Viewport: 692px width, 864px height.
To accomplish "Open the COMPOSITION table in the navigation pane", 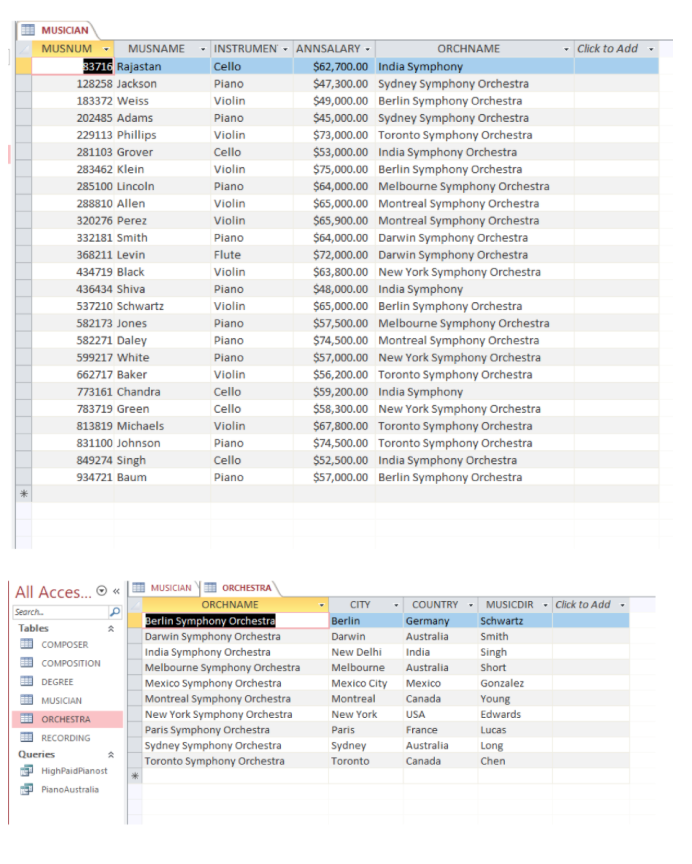I will click(x=71, y=663).
